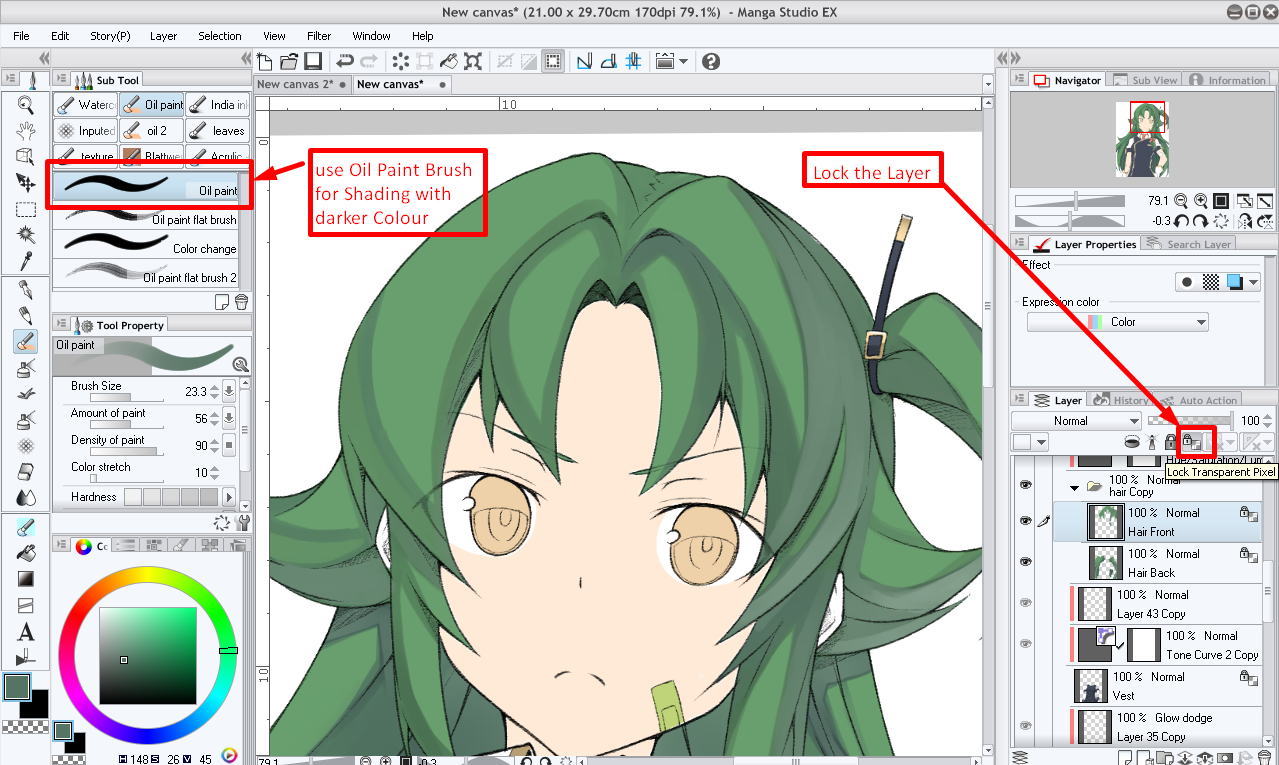This screenshot has width=1279, height=765.
Task: Select the Oil paint flat brush sub tool
Action: coord(148,219)
